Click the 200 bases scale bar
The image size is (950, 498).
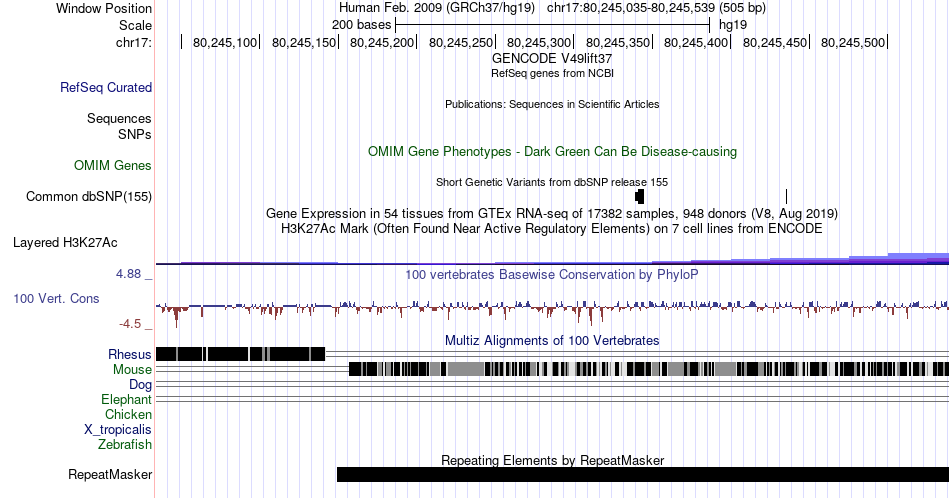(552, 25)
